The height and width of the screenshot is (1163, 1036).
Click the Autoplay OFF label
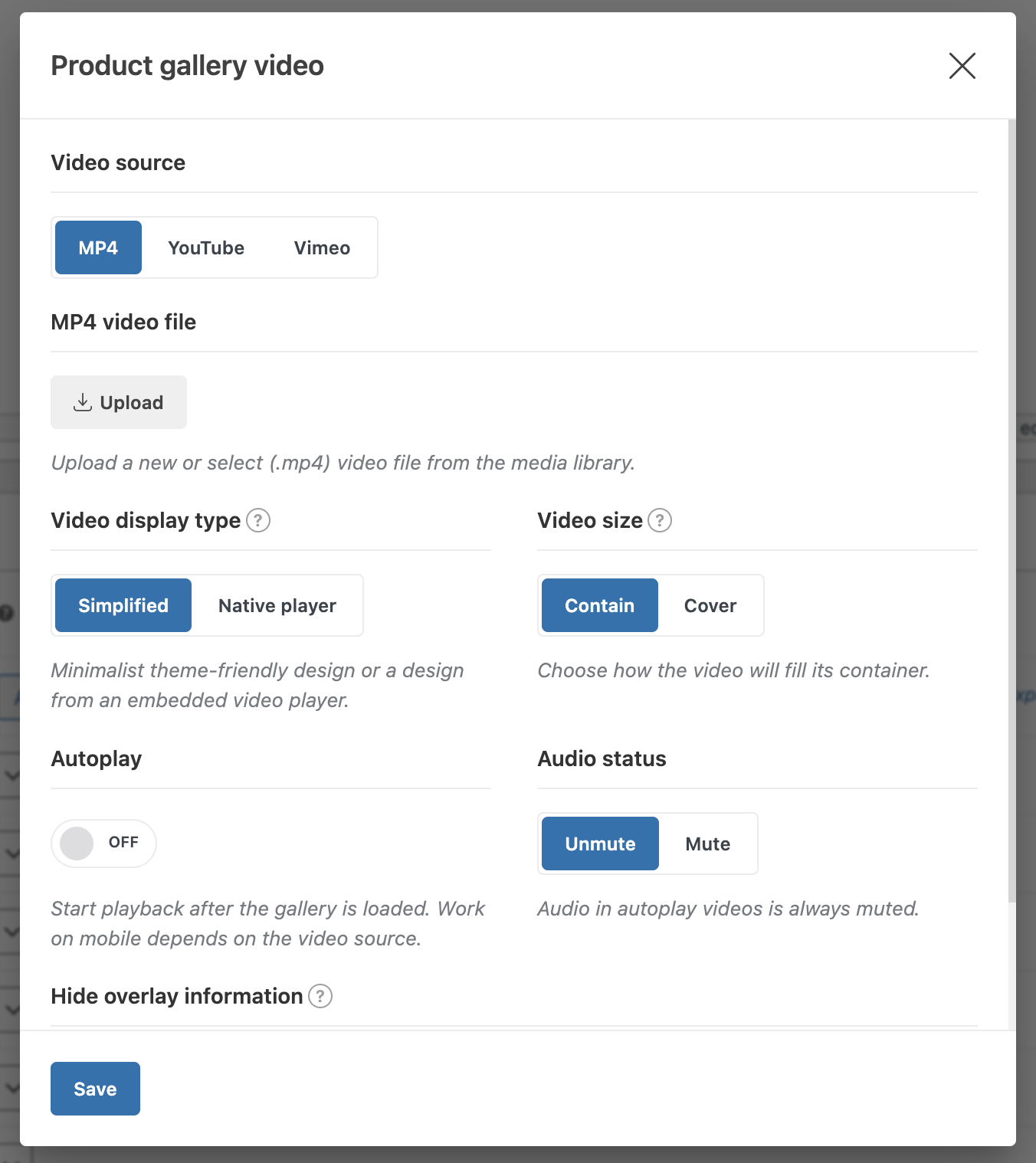pyautogui.click(x=123, y=842)
